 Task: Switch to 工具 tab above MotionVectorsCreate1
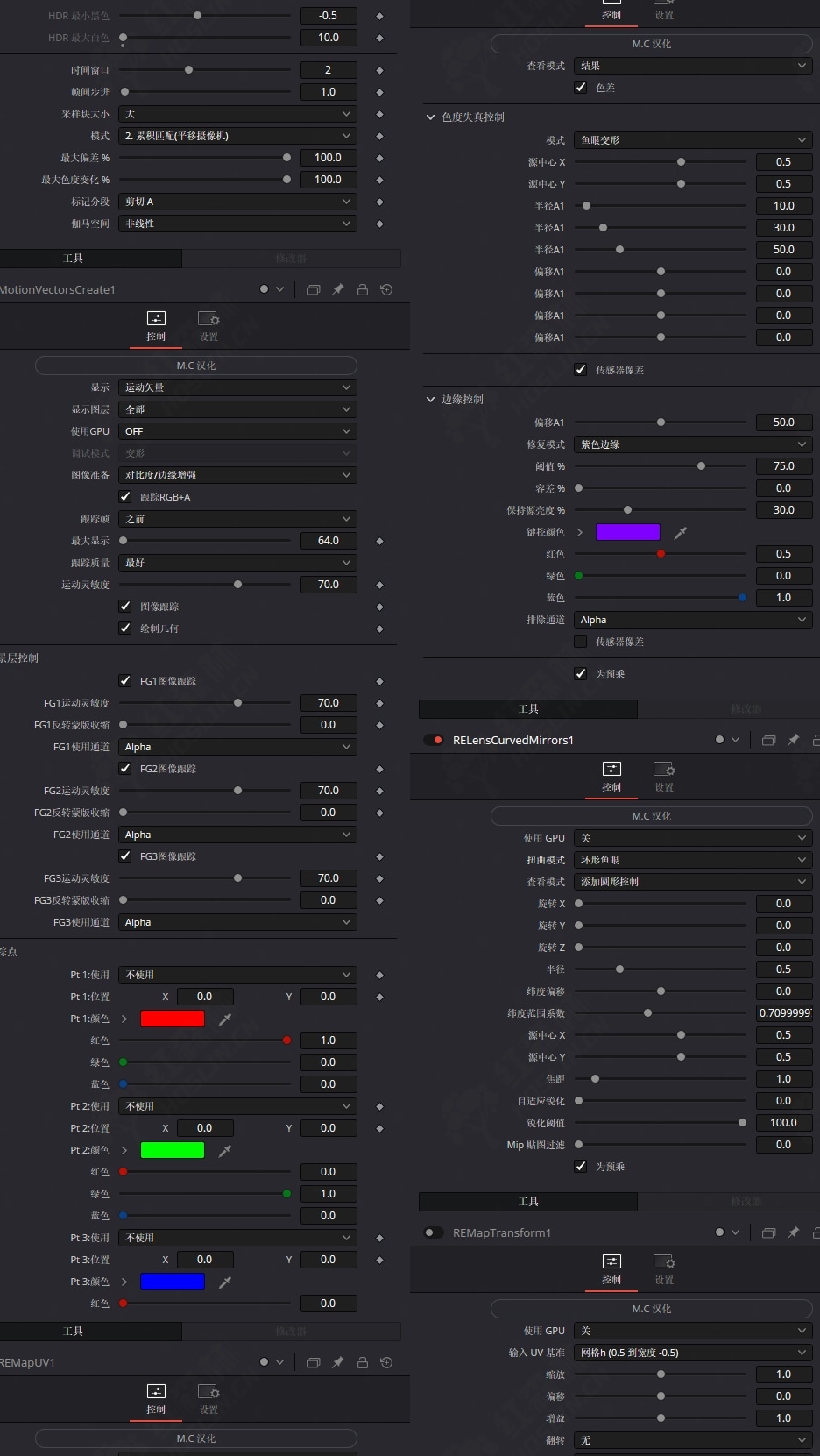point(74,259)
